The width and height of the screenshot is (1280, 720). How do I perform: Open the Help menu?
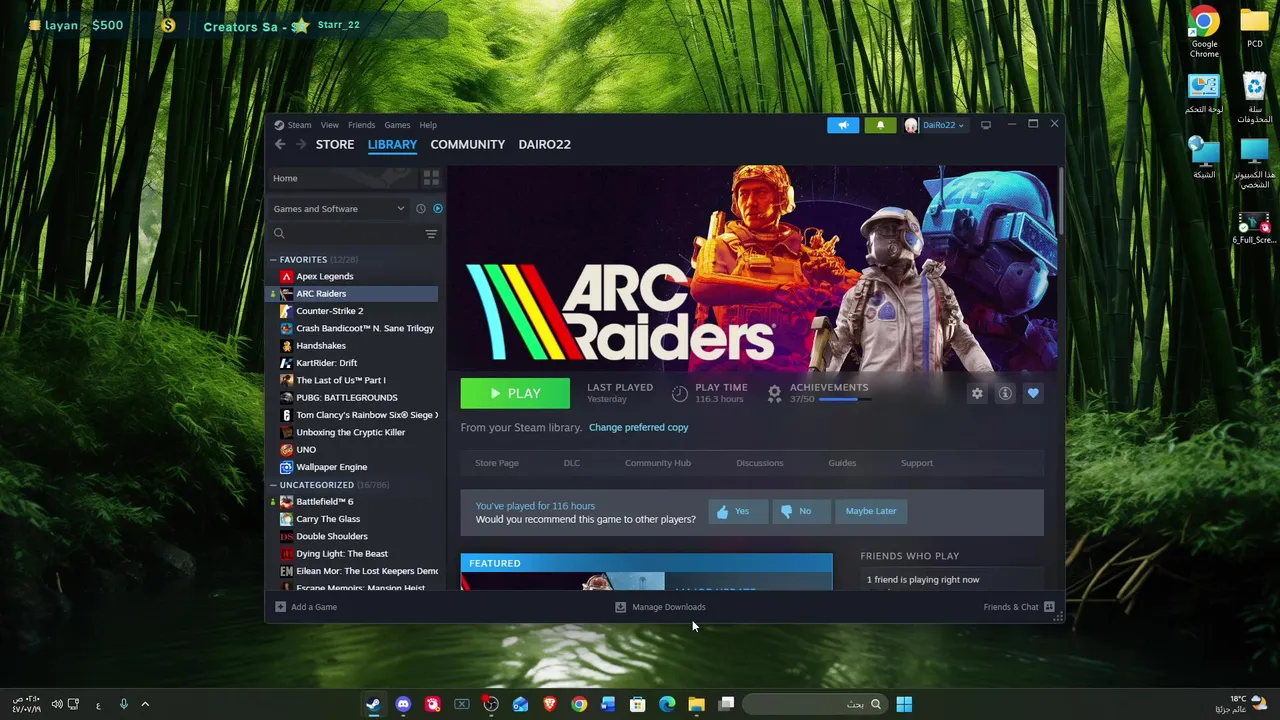pos(428,125)
